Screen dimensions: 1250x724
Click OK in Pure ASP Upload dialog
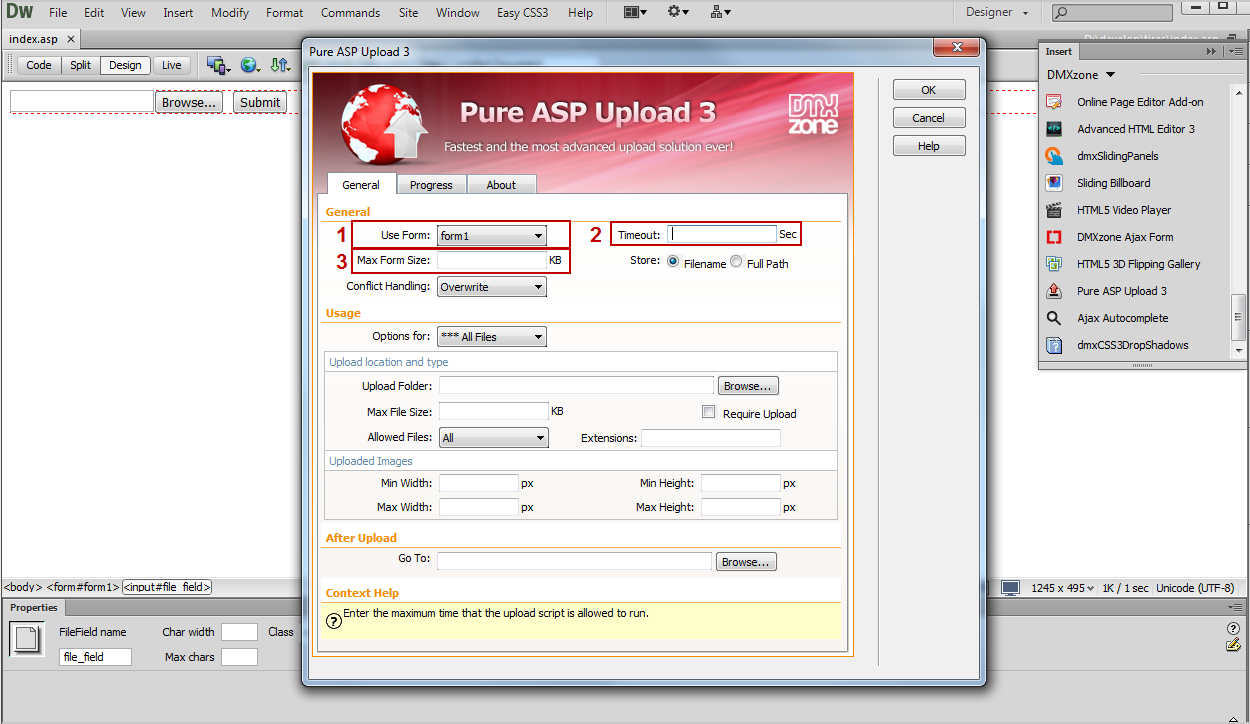click(x=929, y=90)
